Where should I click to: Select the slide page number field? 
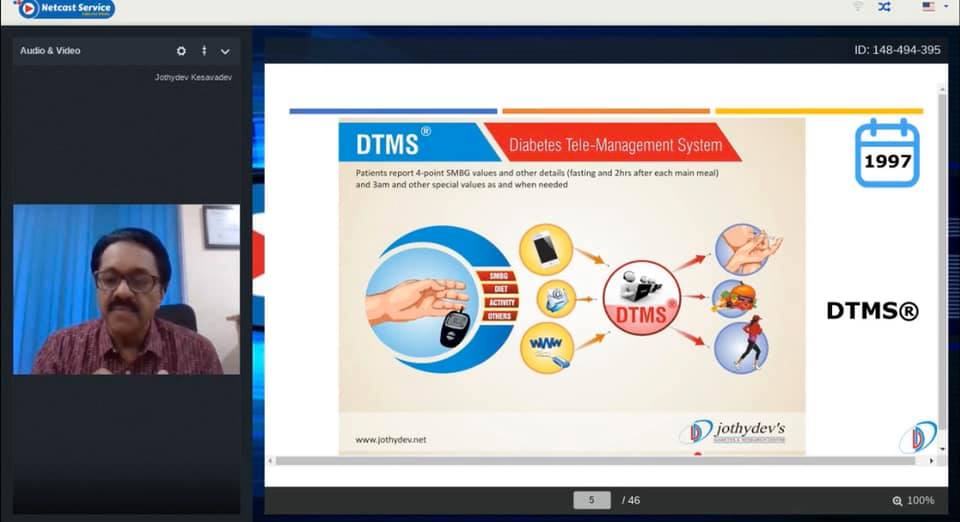[x=591, y=500]
